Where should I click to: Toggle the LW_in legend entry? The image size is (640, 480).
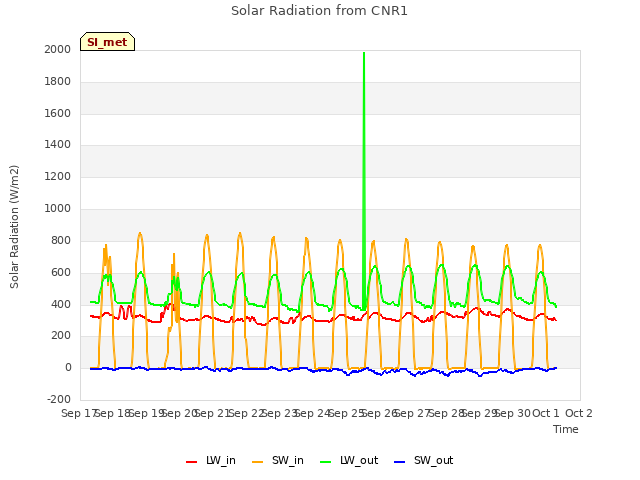click(211, 460)
